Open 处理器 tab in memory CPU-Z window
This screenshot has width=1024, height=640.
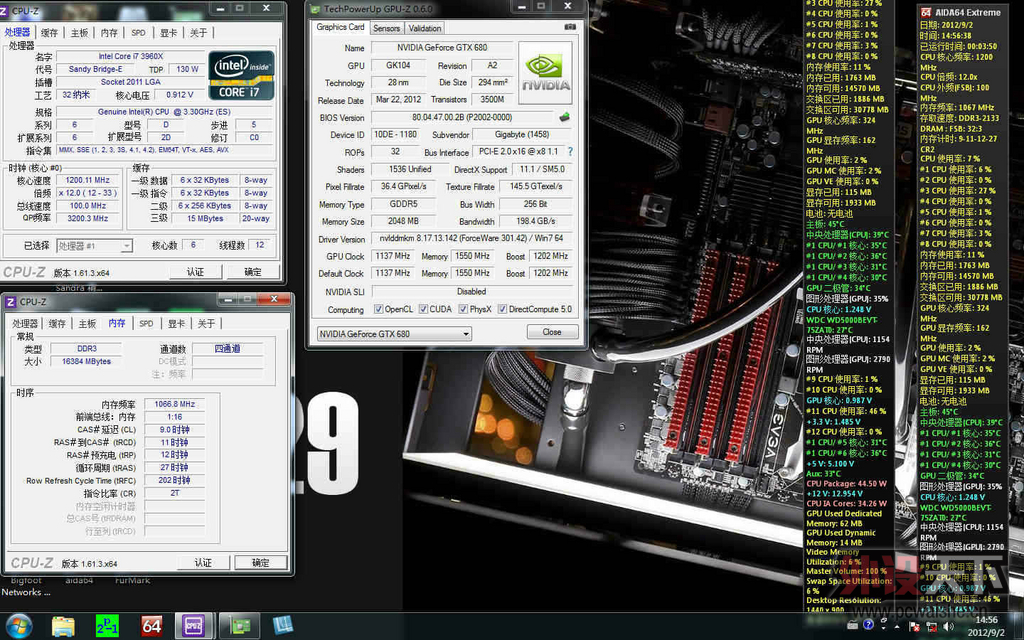[x=25, y=323]
